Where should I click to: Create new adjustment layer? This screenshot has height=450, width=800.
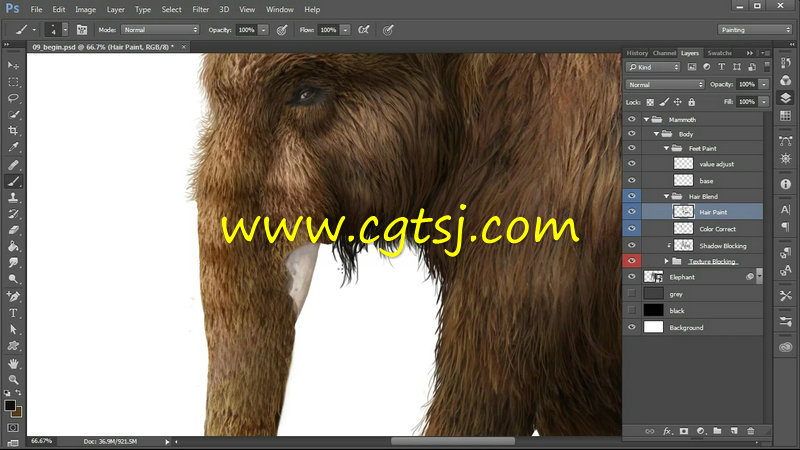[701, 431]
